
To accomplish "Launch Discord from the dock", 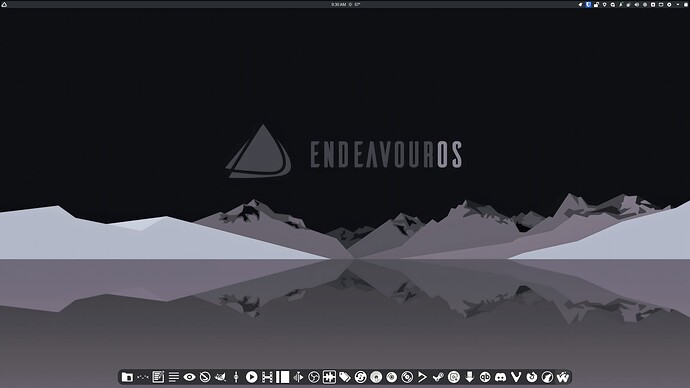I will (500, 377).
